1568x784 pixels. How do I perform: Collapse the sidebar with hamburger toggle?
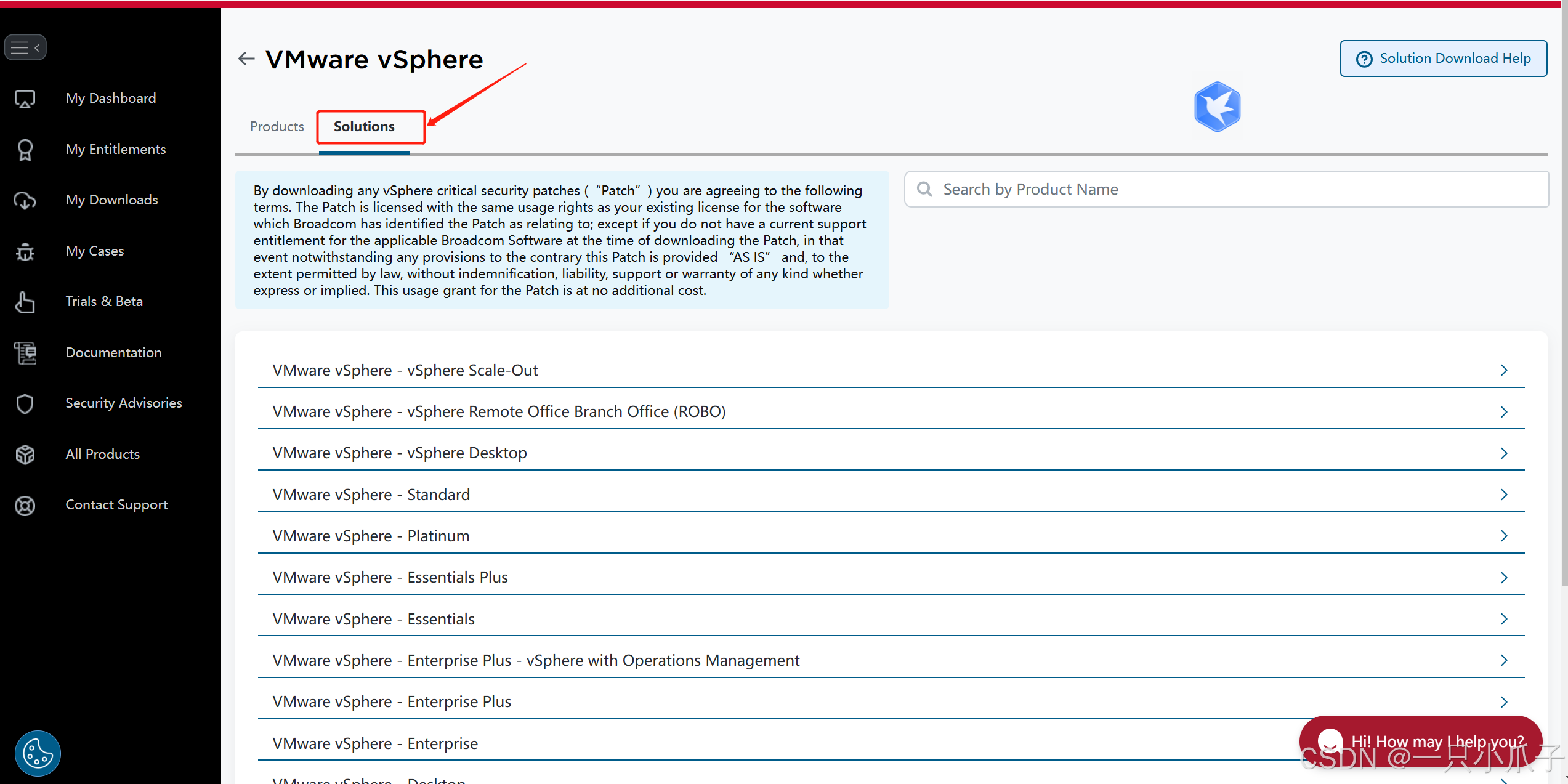point(25,47)
